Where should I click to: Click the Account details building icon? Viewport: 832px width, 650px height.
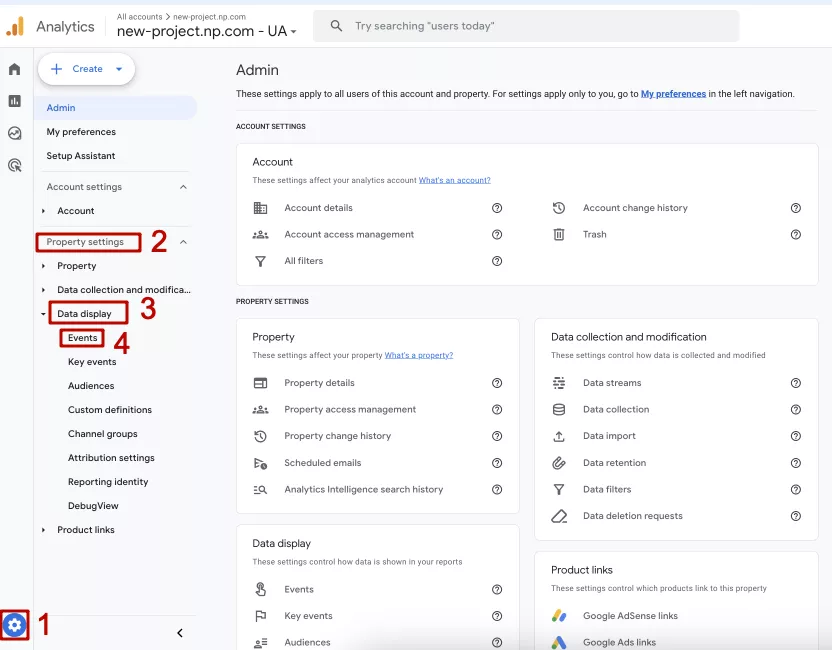[260, 208]
